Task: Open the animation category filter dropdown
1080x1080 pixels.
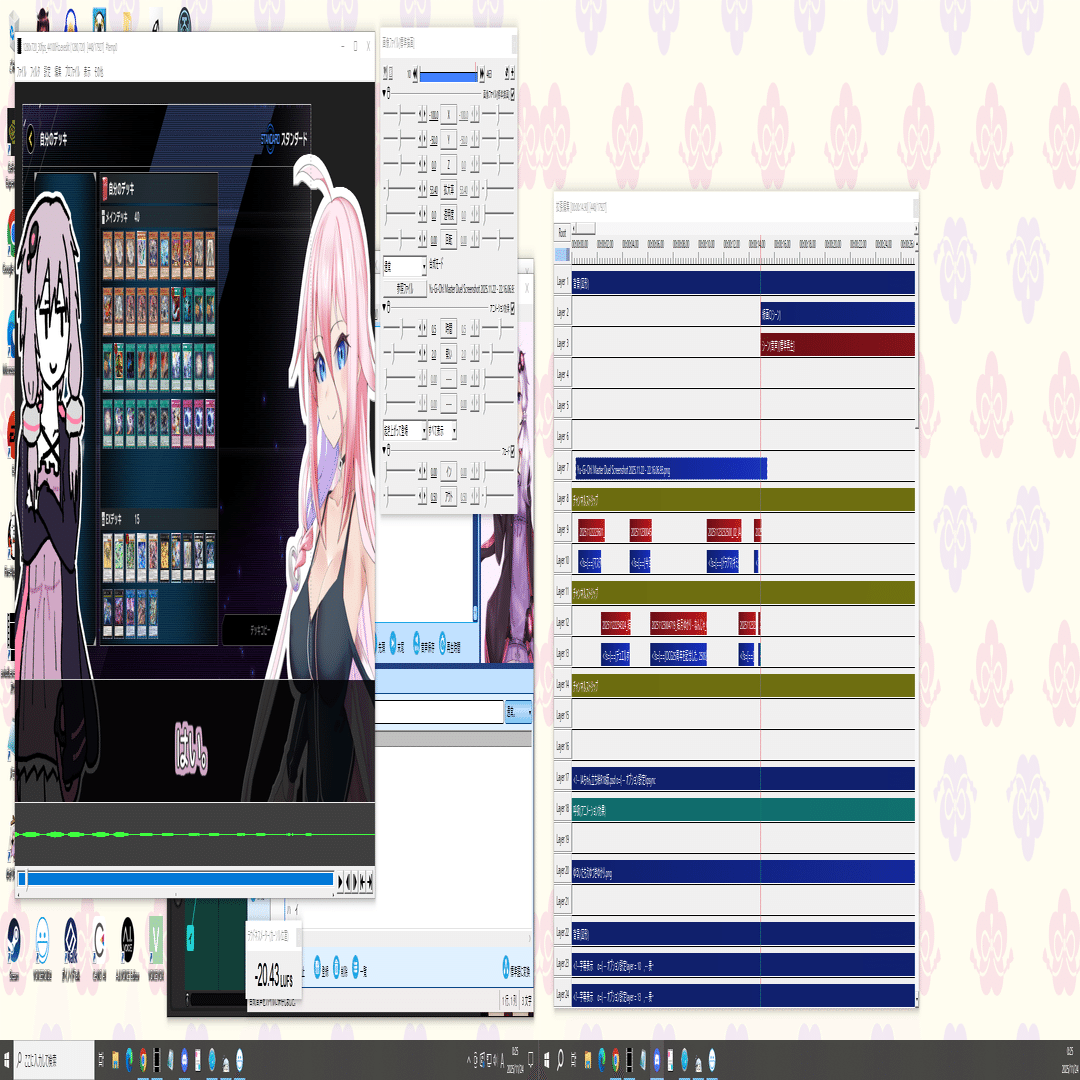Action: pyautogui.click(x=442, y=431)
